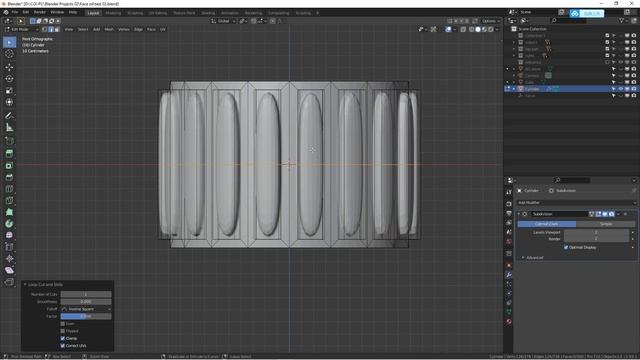The width and height of the screenshot is (640, 360).
Task: Select the Select Box tool
Action: [x=9, y=42]
